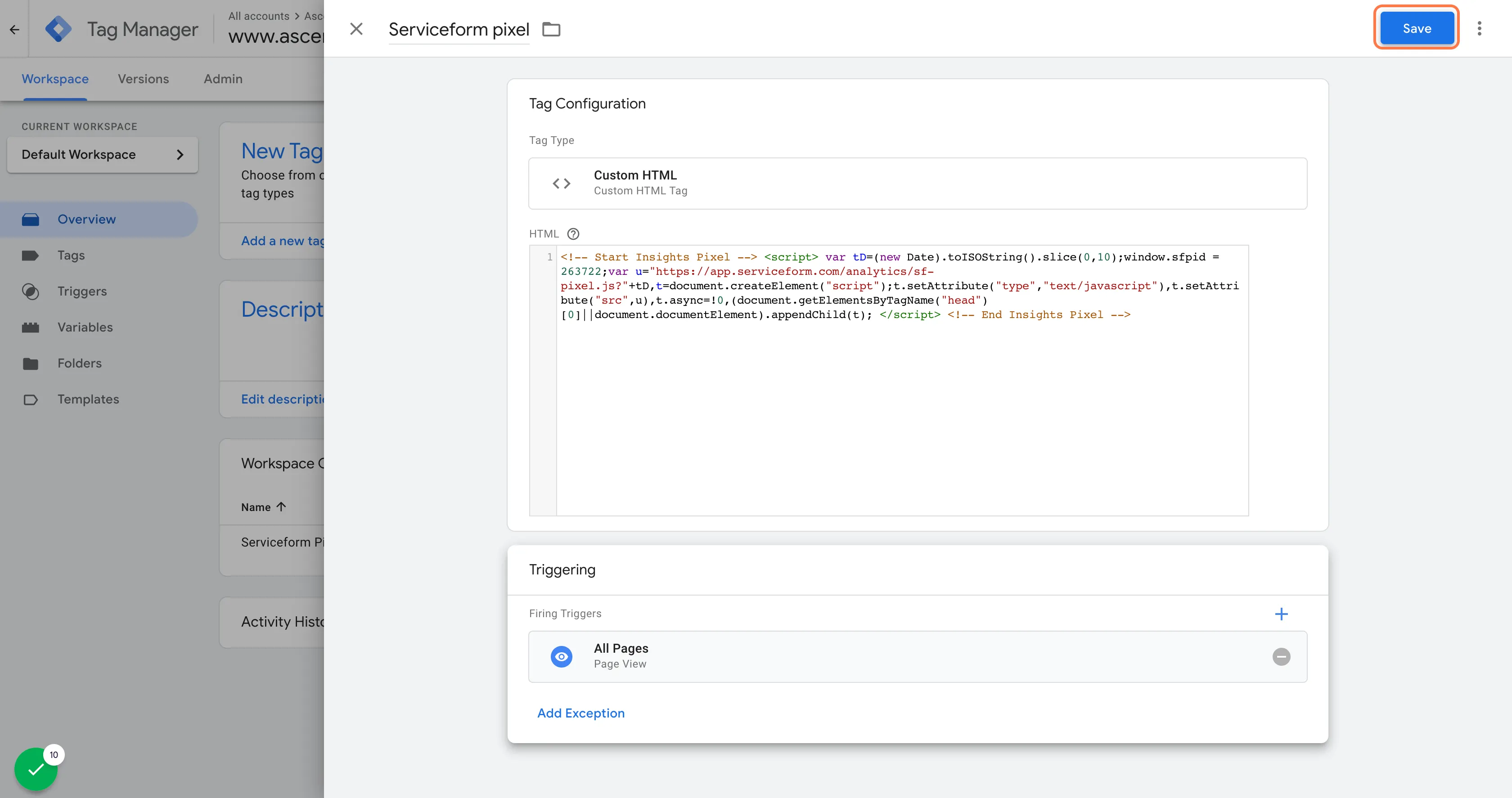Remove the All Pages trigger
Image resolution: width=1512 pixels, height=798 pixels.
(1281, 657)
